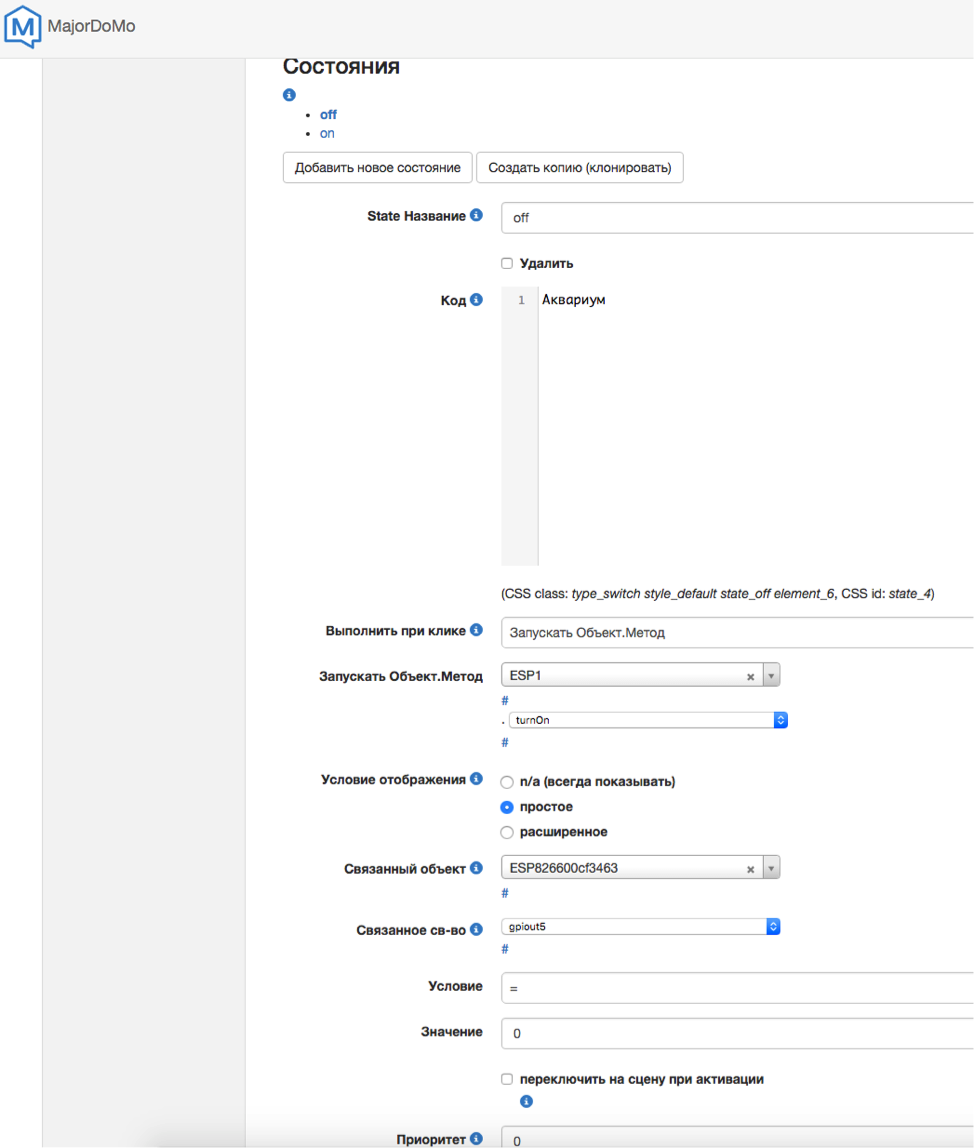The width and height of the screenshot is (974, 1148).
Task: Click info icon next to Приоритет
Action: 476,1138
